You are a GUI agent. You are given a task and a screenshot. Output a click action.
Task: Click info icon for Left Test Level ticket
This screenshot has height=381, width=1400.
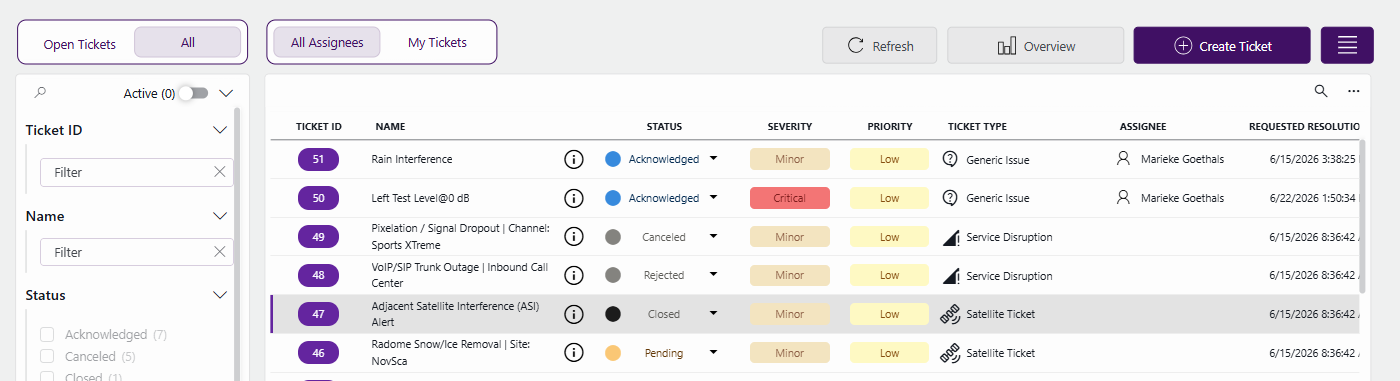point(573,198)
